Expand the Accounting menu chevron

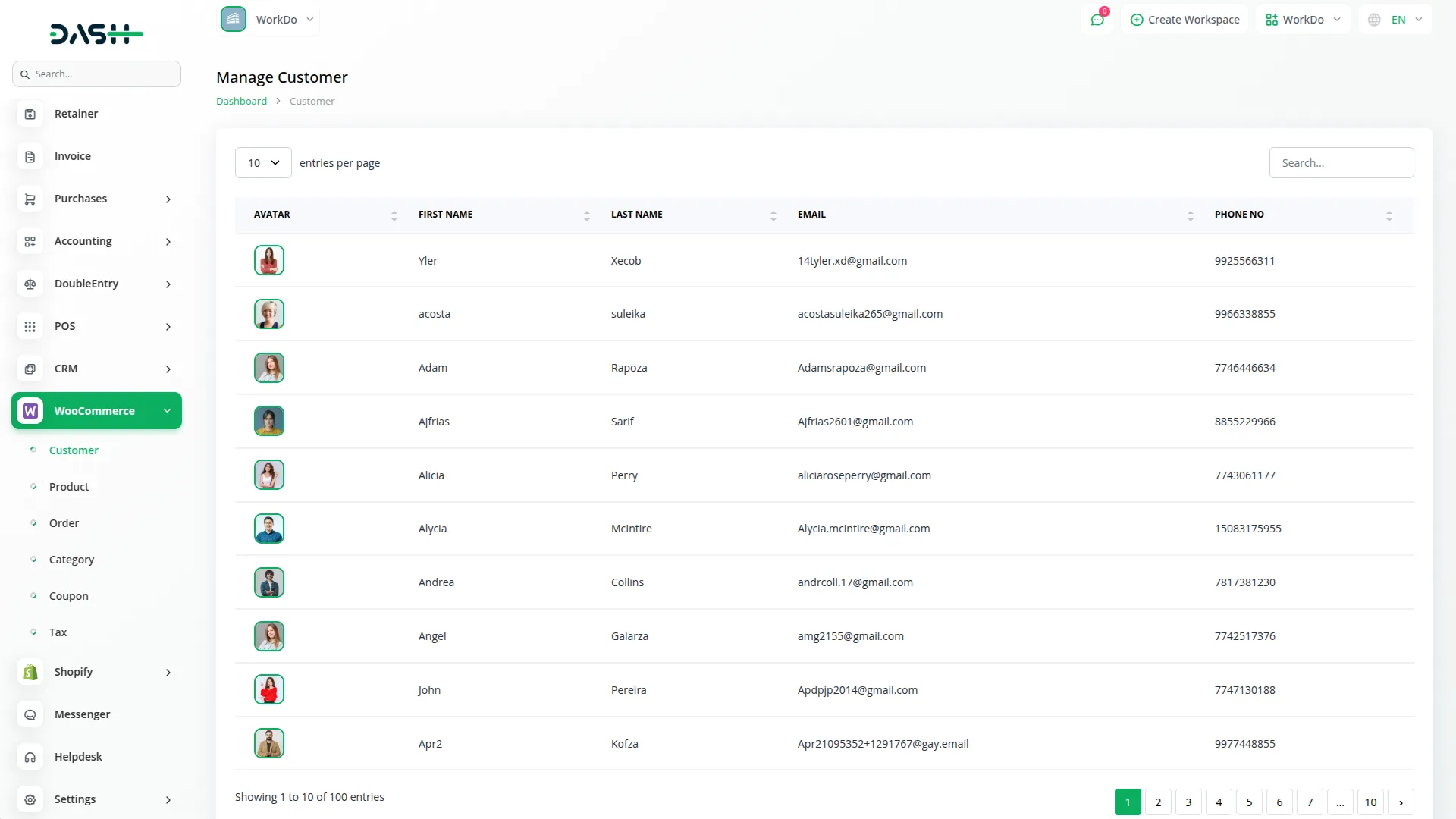(x=168, y=241)
